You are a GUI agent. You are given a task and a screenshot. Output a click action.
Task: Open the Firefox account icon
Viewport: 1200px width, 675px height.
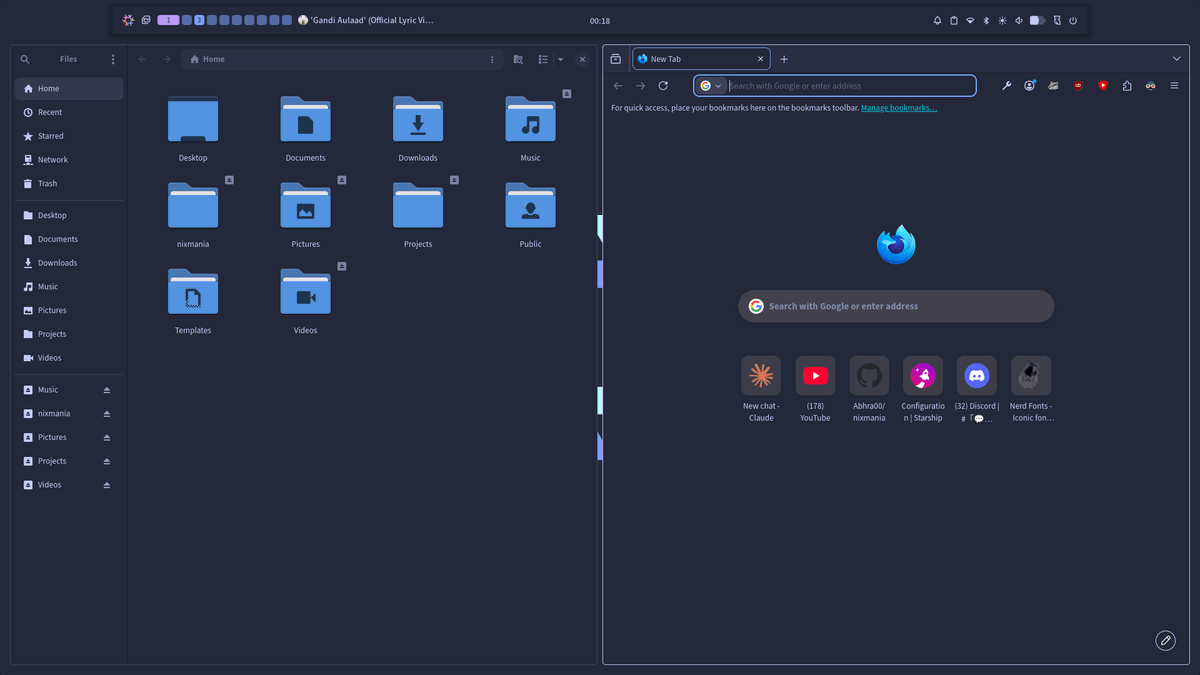[x=1029, y=86]
